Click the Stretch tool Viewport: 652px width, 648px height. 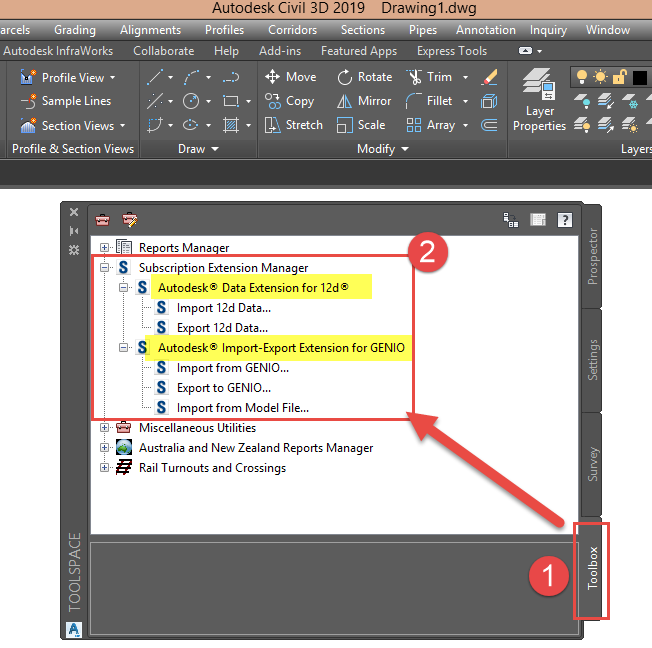(x=294, y=125)
